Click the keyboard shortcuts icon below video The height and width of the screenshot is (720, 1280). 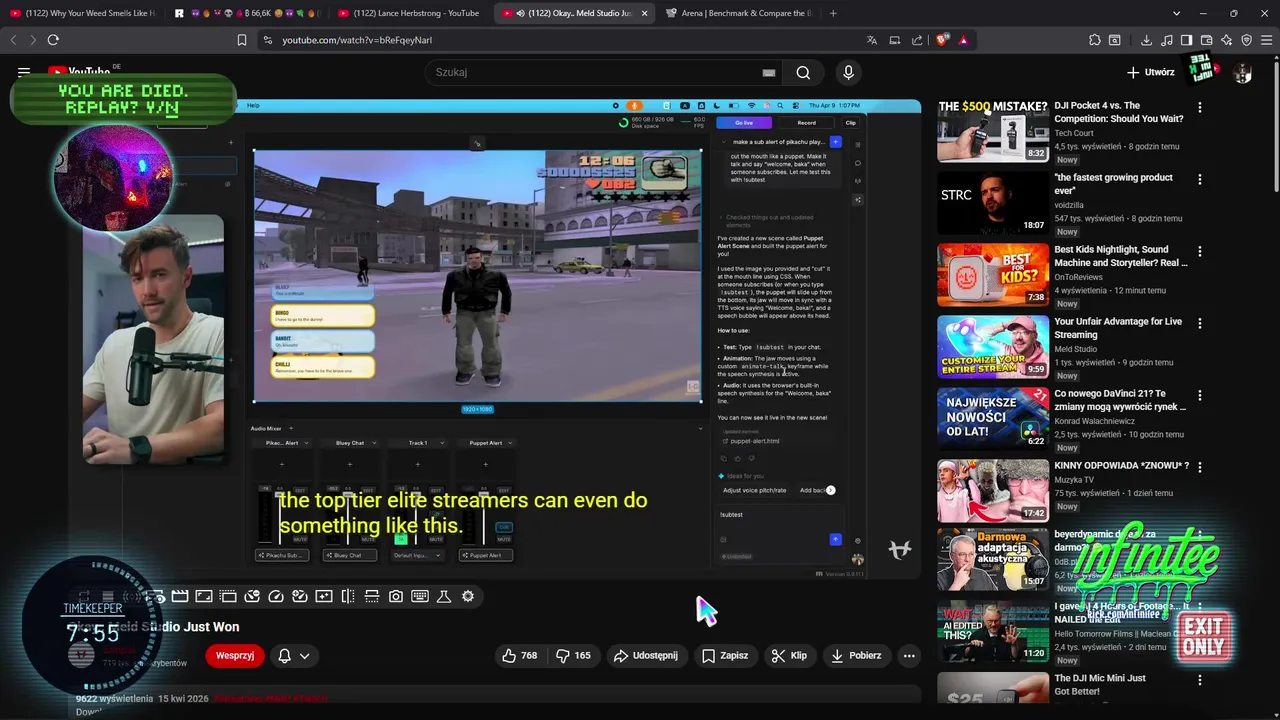pos(420,596)
